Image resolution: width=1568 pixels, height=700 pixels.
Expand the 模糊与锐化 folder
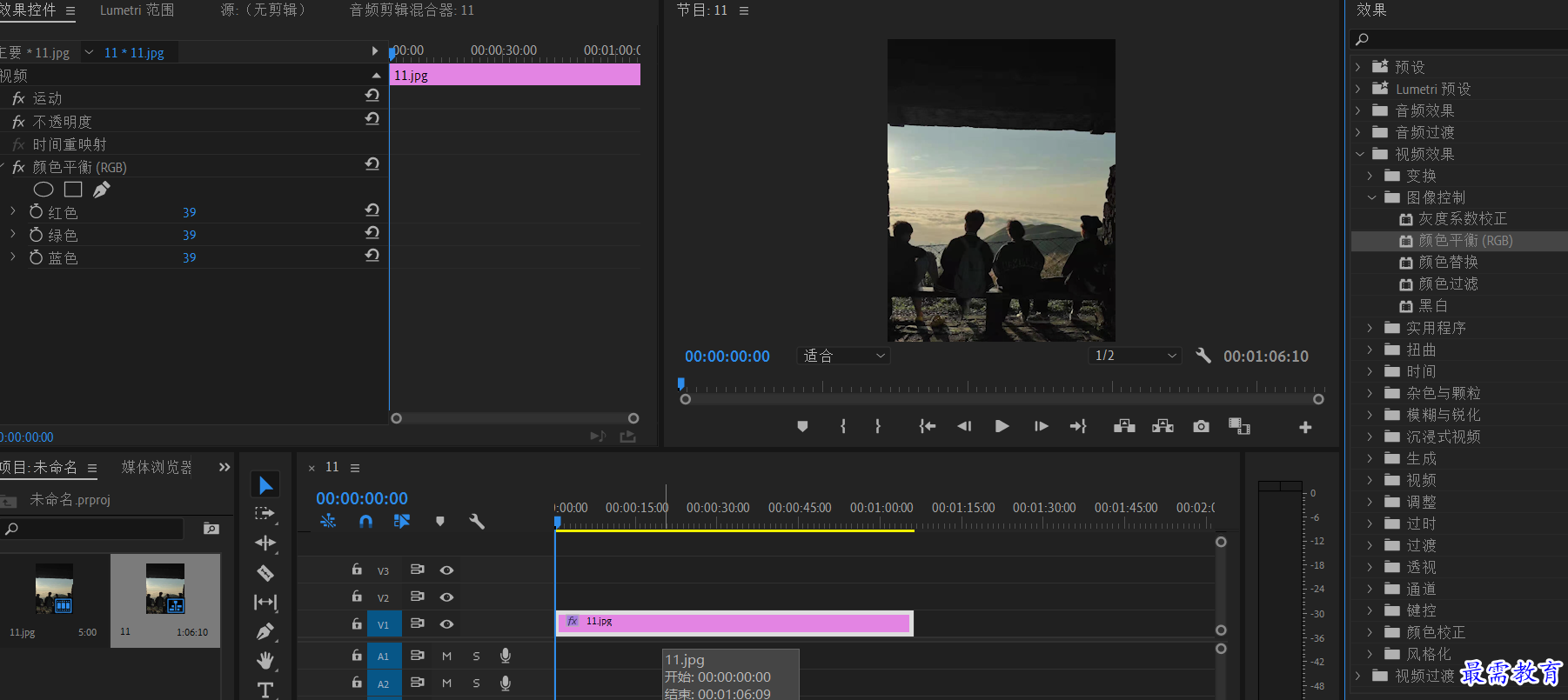[1370, 415]
